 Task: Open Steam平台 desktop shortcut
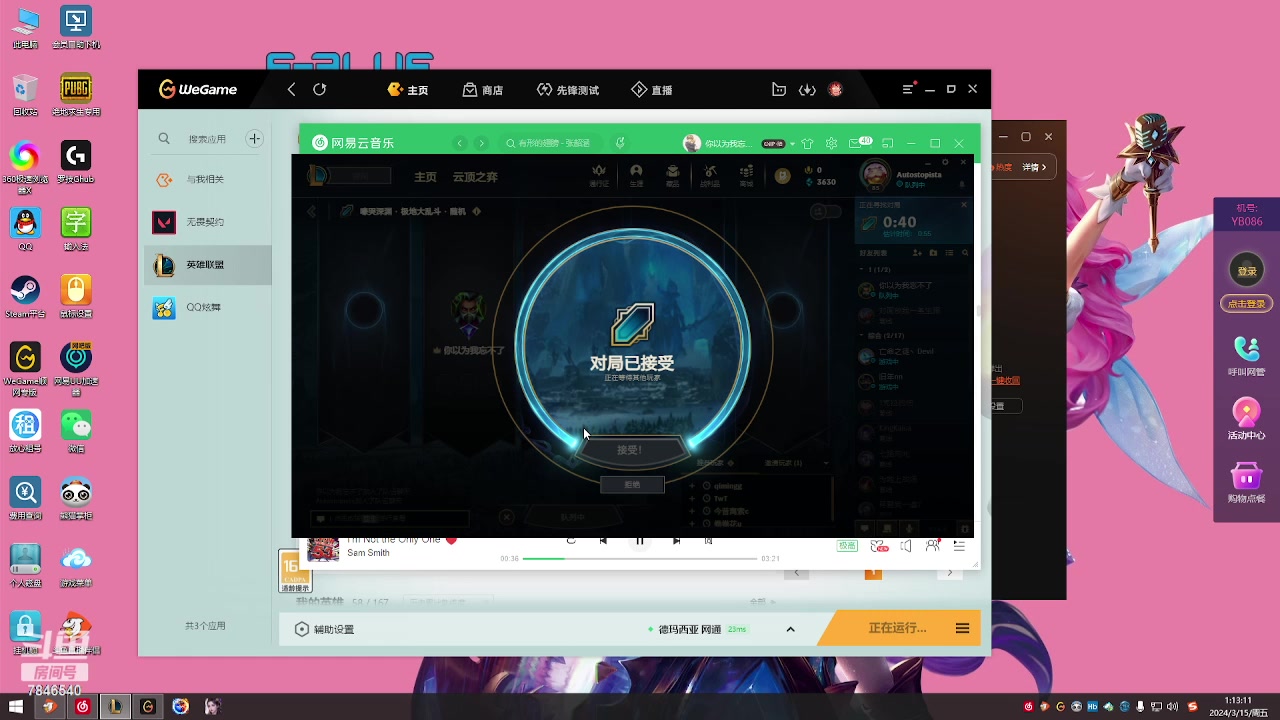pos(25,297)
